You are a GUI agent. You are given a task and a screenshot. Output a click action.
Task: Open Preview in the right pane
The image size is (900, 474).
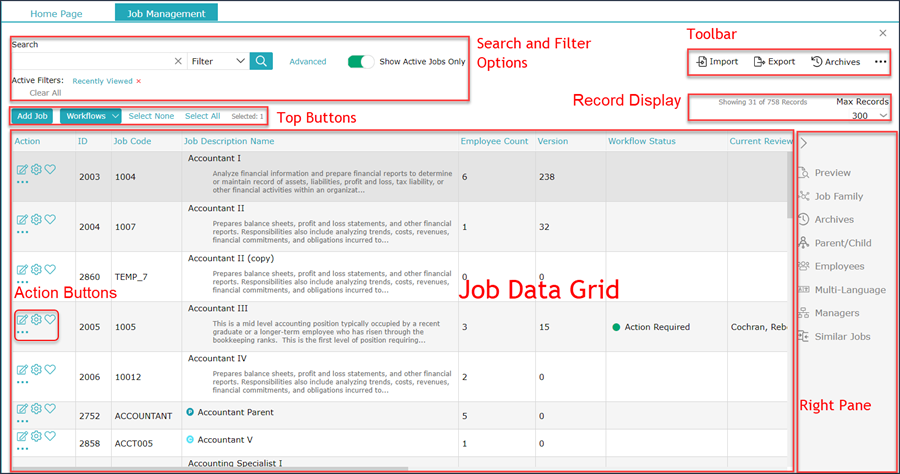point(825,173)
